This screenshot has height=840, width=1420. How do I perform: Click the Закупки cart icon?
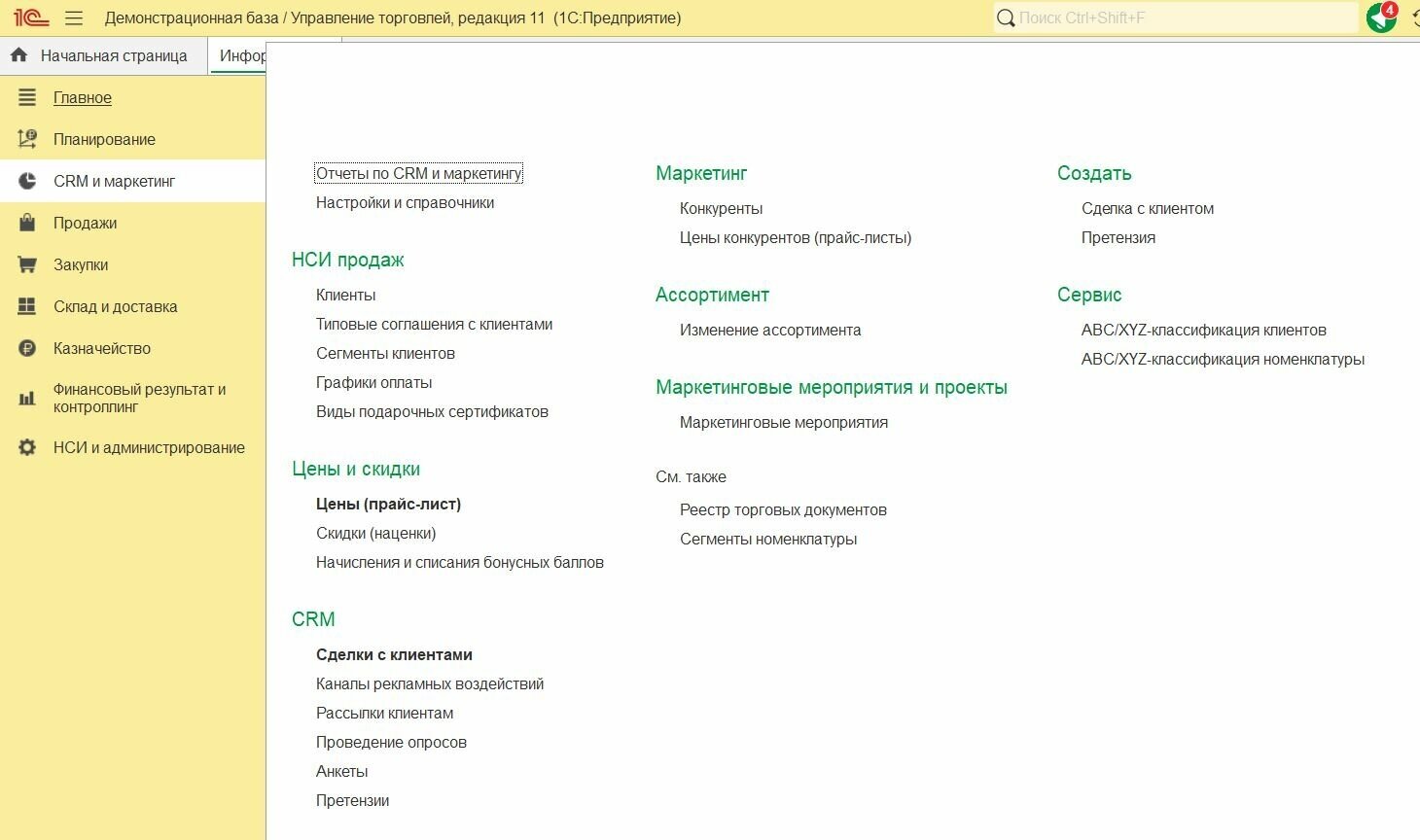pos(27,264)
